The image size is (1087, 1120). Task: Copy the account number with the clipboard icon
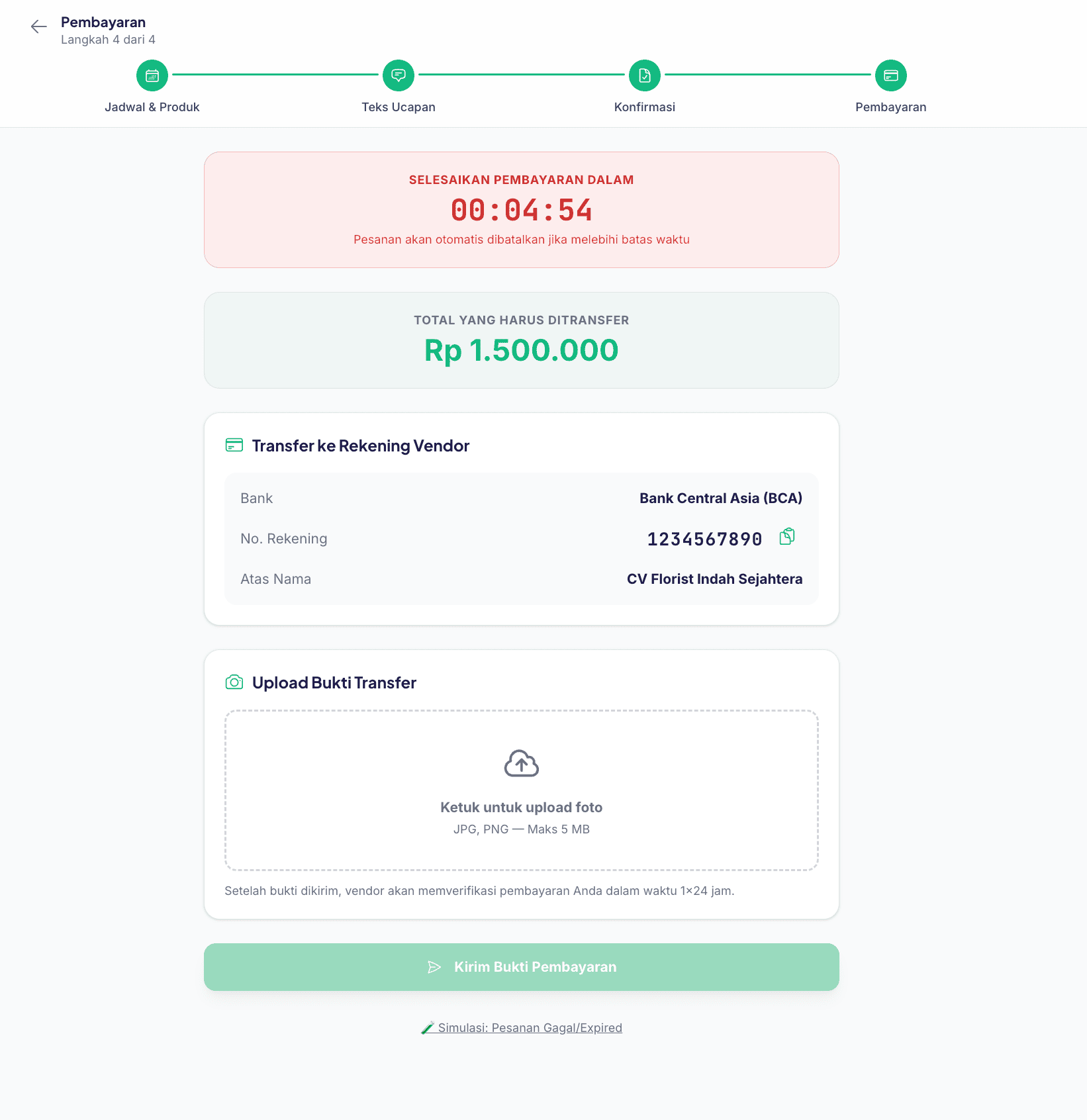(787, 537)
